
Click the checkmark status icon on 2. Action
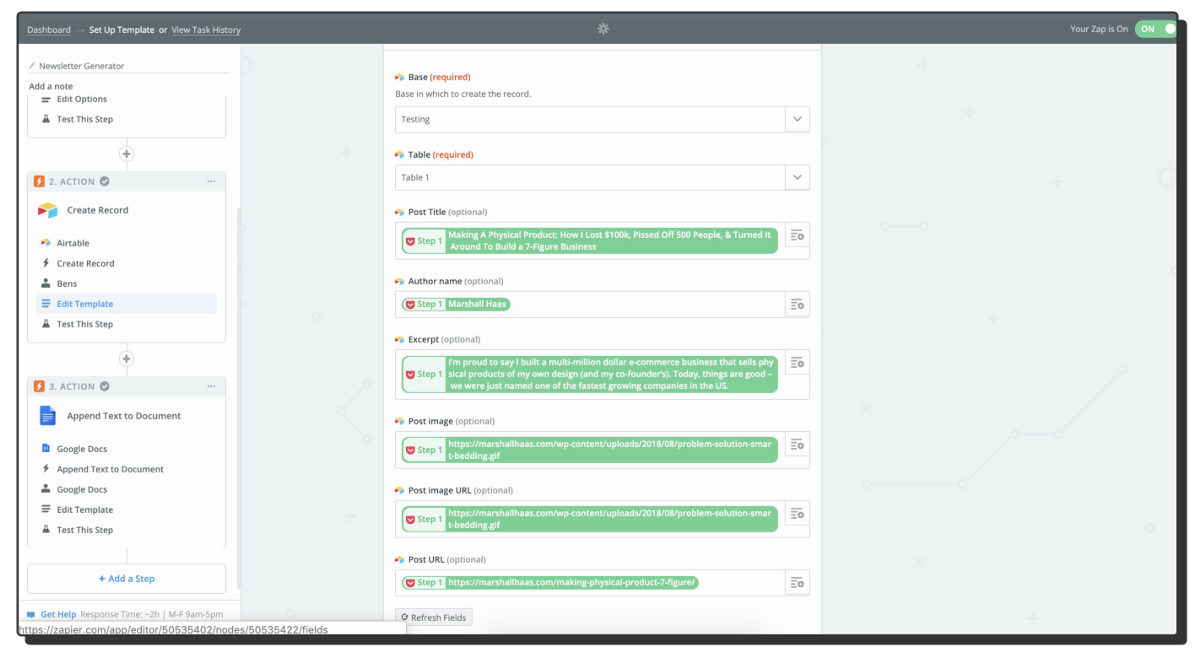coord(105,182)
